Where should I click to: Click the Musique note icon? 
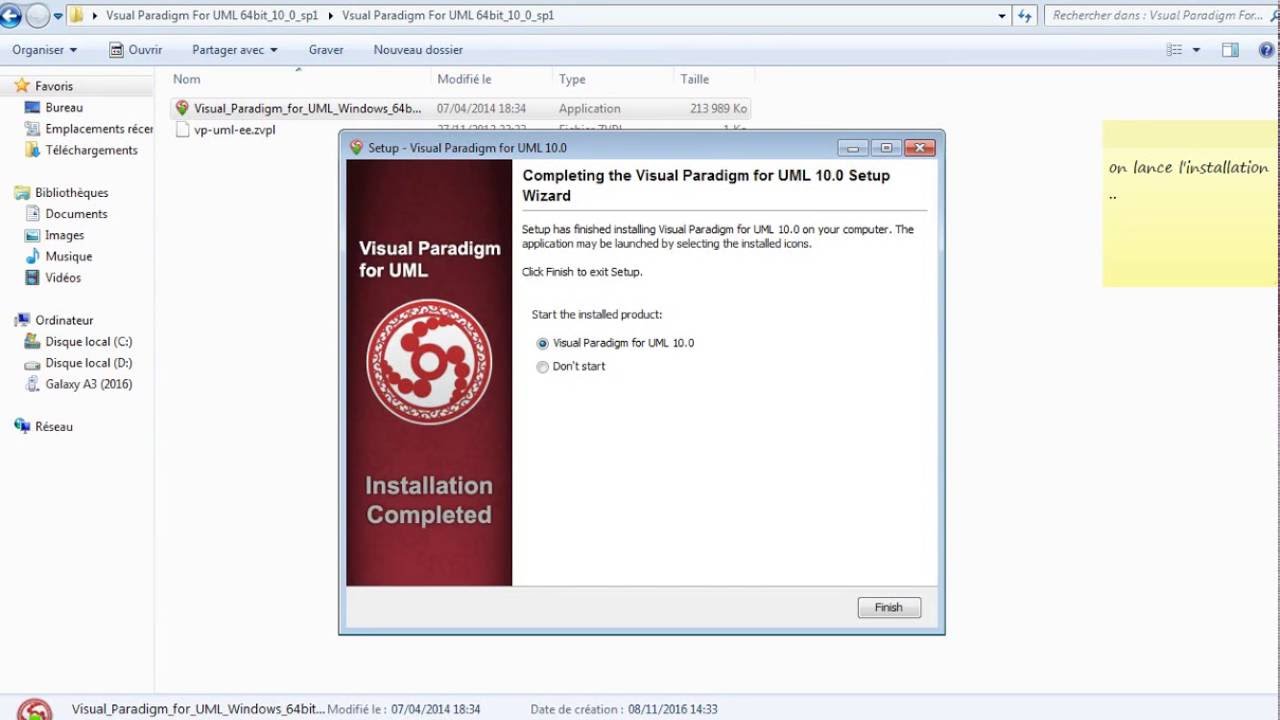32,257
